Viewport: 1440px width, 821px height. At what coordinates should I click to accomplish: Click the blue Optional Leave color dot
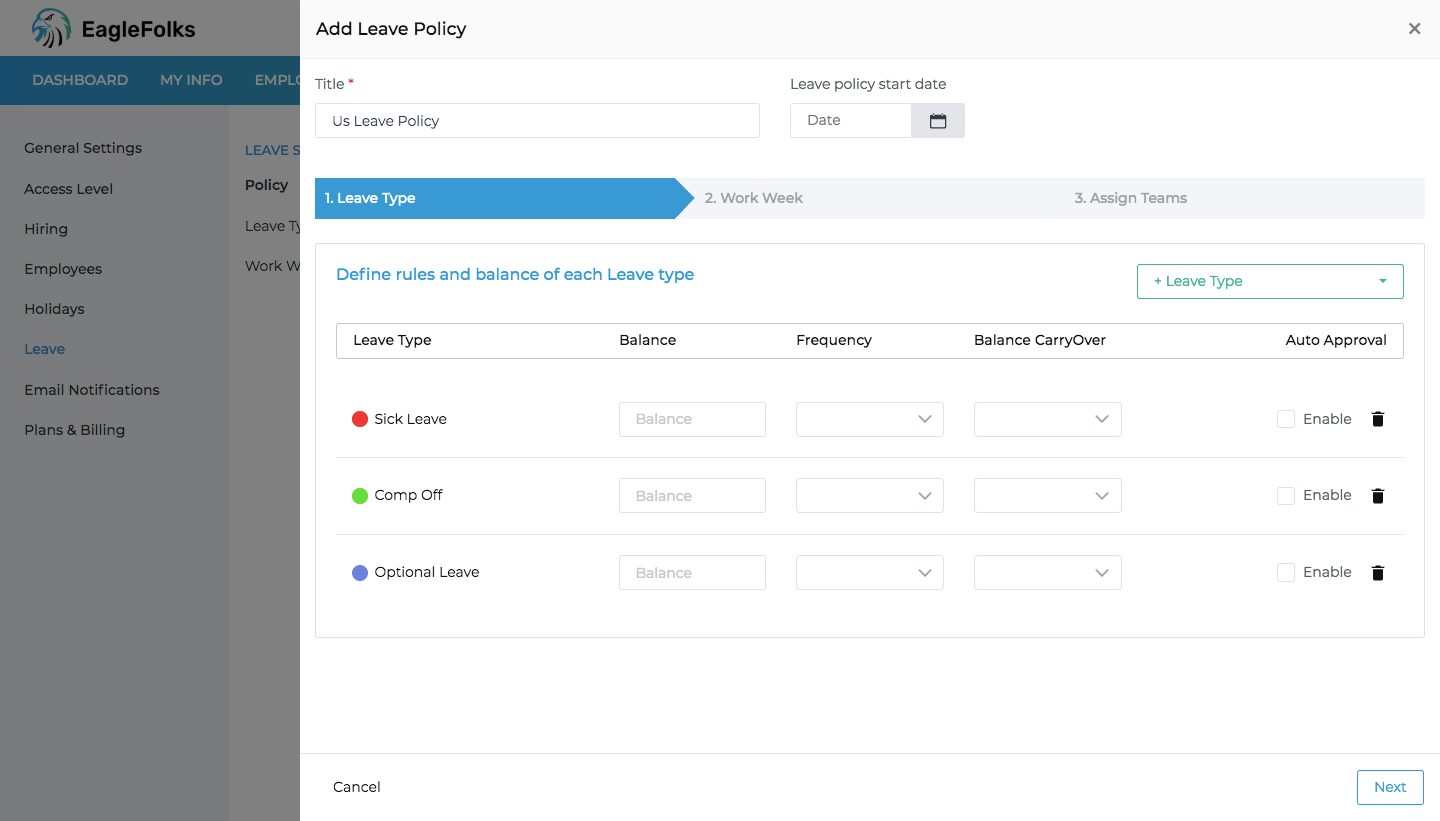click(360, 573)
